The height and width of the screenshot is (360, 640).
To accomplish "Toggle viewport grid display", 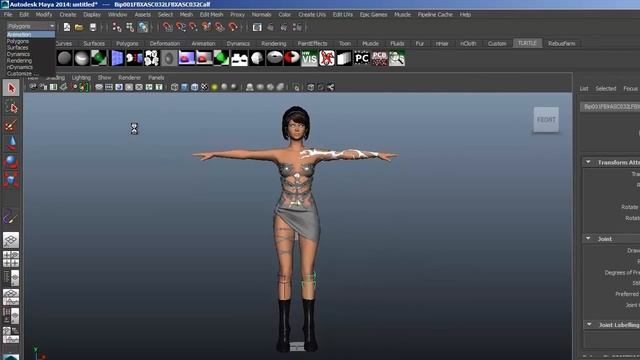I will pos(99,87).
